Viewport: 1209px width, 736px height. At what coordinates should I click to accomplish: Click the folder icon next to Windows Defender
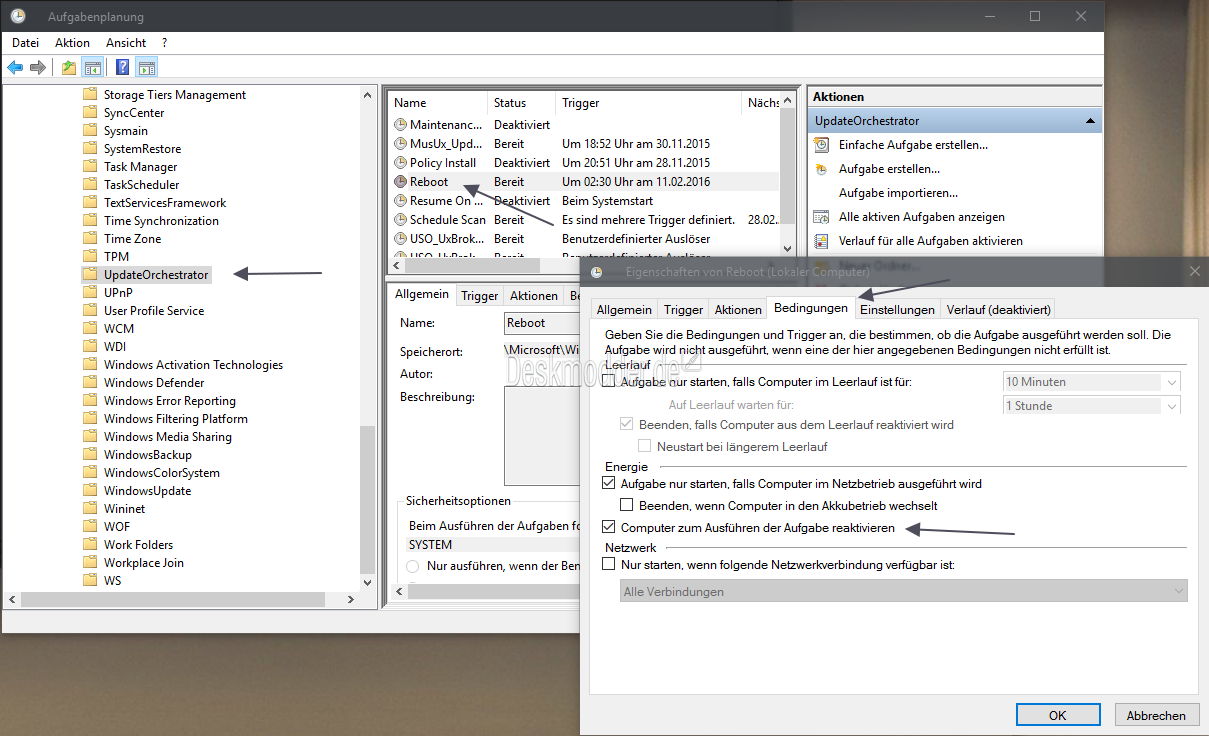pyautogui.click(x=90, y=383)
